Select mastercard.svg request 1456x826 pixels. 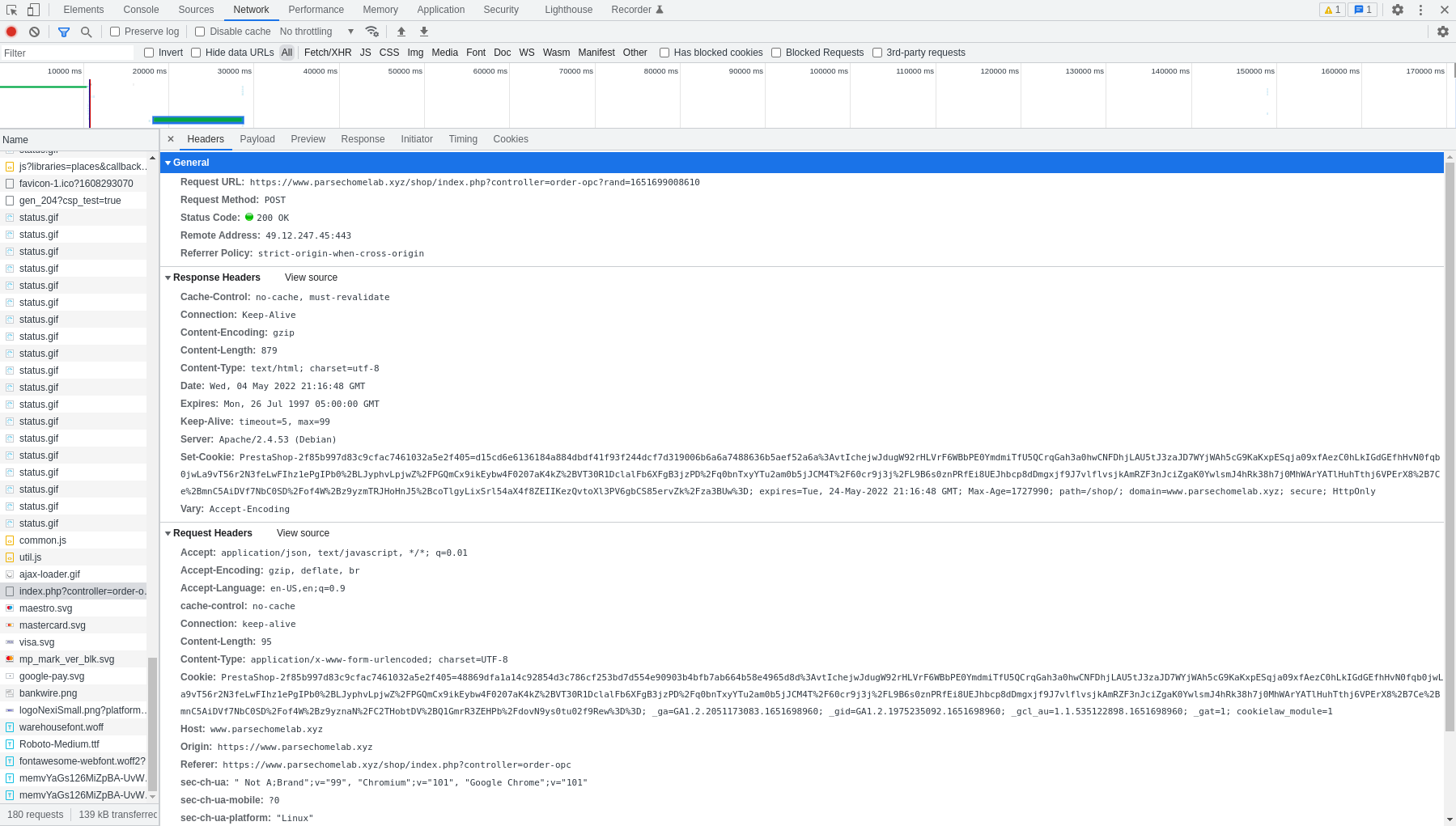coord(74,625)
